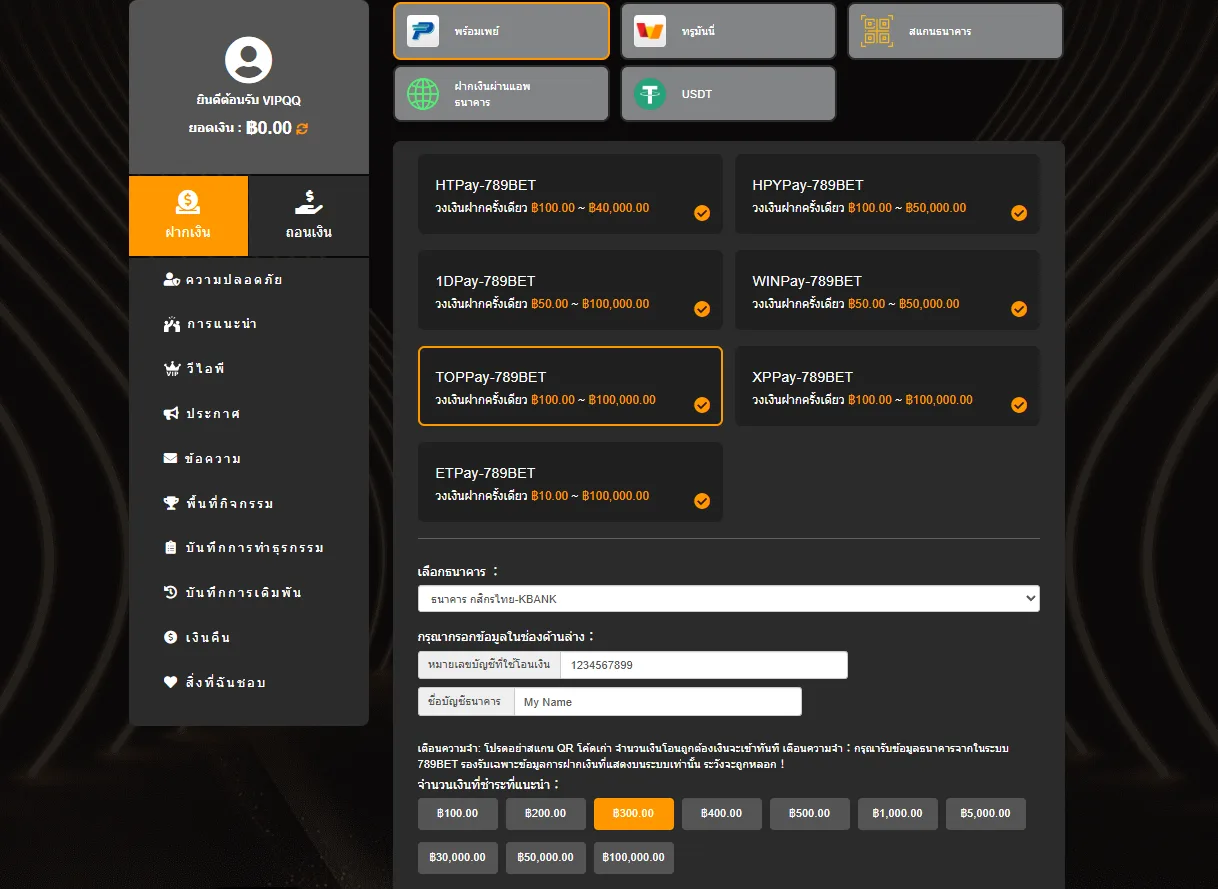Click the PromptPay logo icon
This screenshot has height=889, width=1218.
(423, 31)
